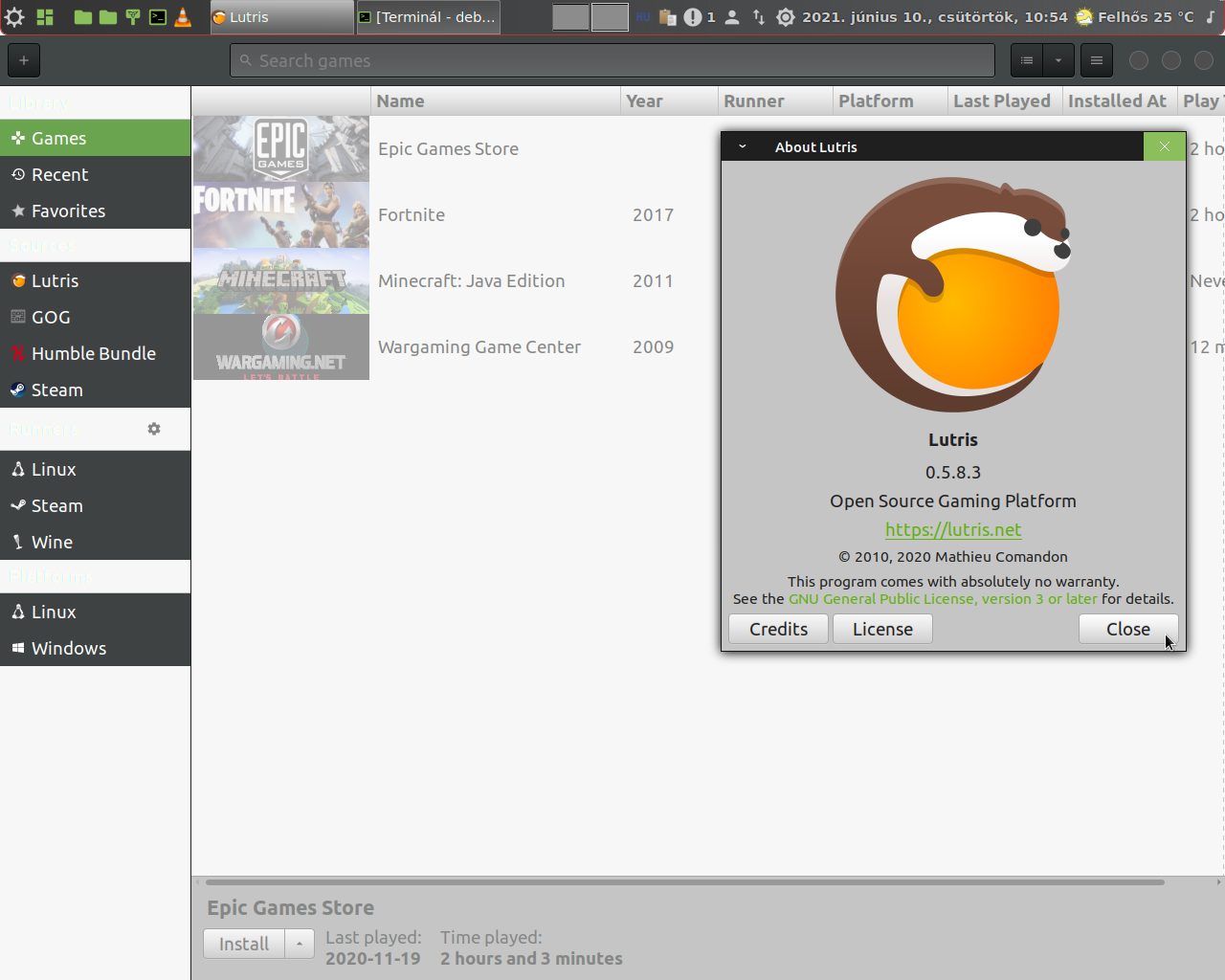Open Favorites in the sidebar
Viewport: 1225px width, 980px height.
click(96, 211)
